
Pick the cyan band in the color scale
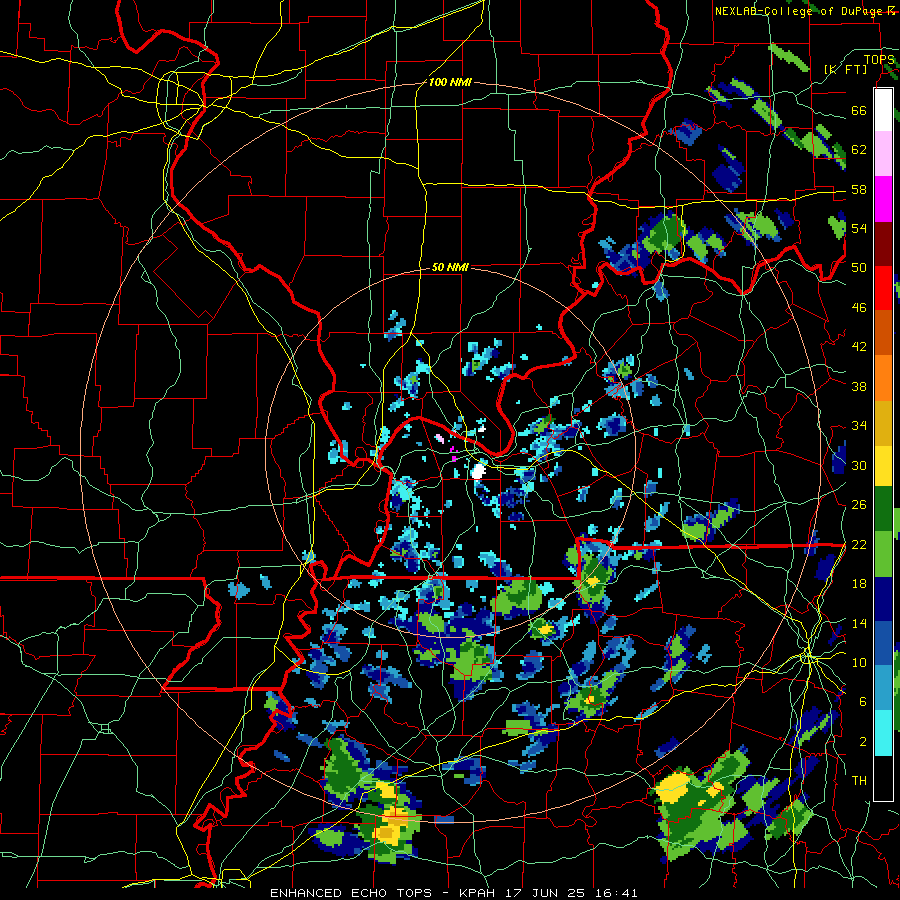point(883,733)
